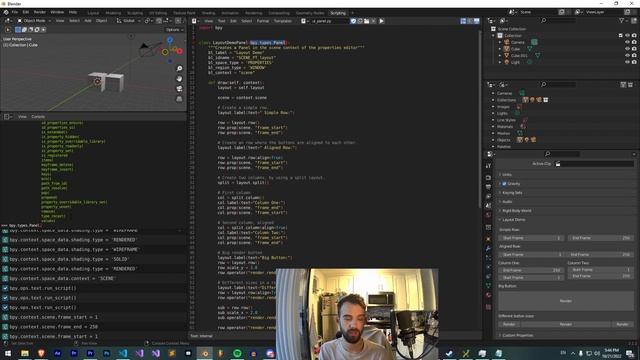Click the Run Script play button
The image size is (640, 360).
(381, 21)
